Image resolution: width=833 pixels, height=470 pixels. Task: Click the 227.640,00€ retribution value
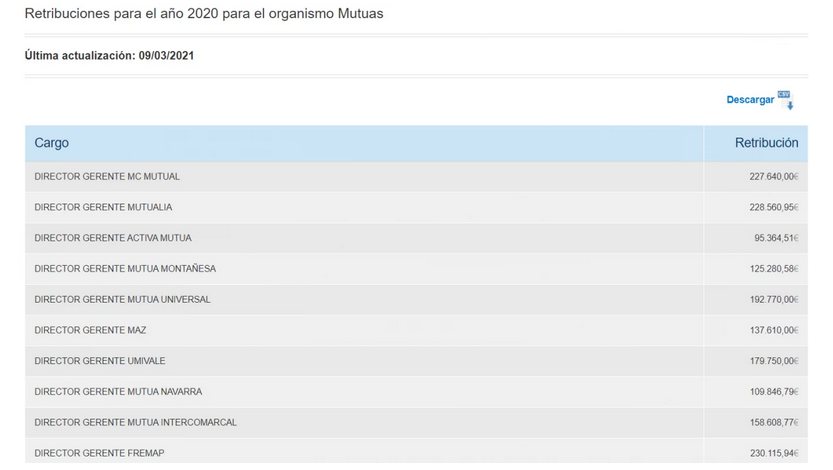[774, 176]
